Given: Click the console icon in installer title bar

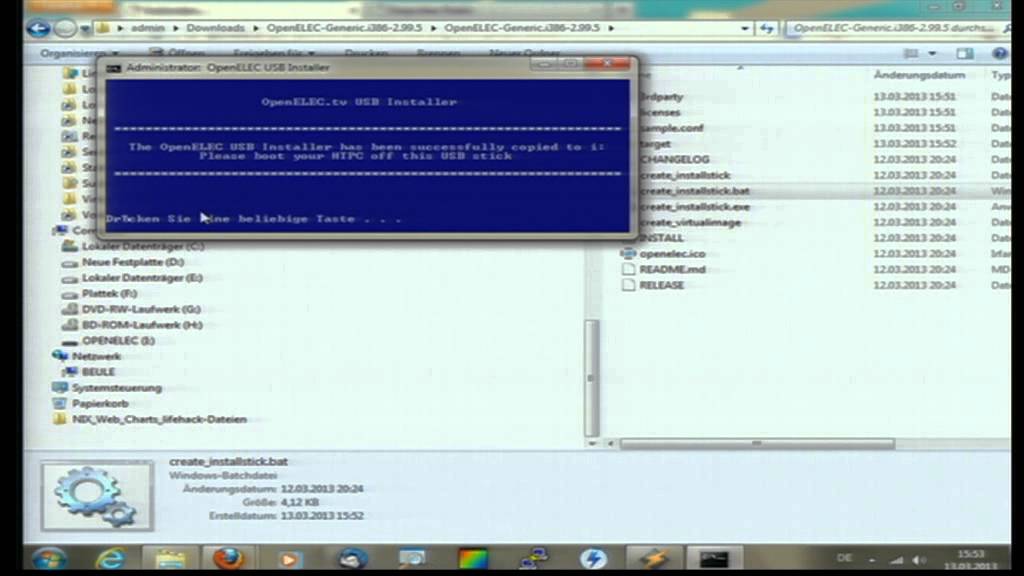Looking at the screenshot, I should click(x=114, y=68).
